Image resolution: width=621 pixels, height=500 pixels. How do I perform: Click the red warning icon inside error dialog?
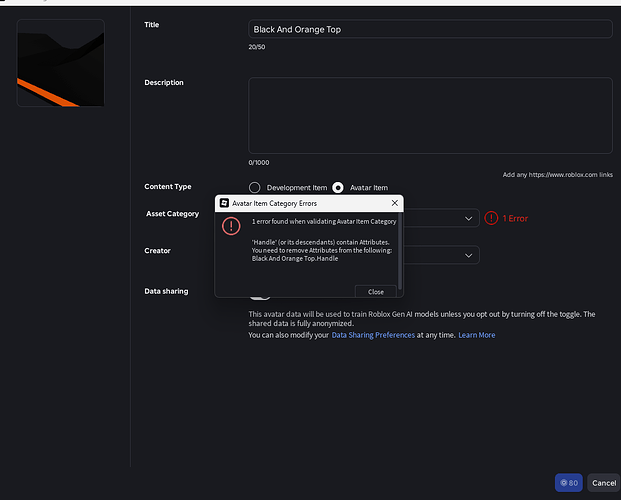[231, 226]
